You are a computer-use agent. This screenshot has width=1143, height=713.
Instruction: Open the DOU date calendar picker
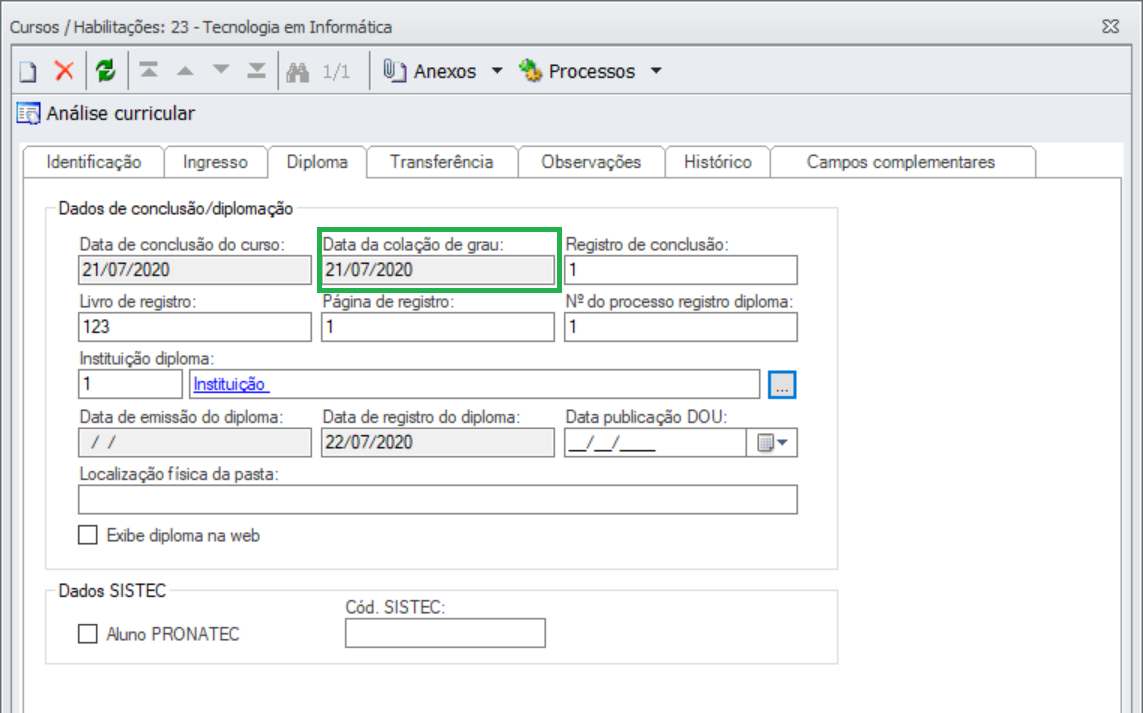pyautogui.click(x=772, y=443)
